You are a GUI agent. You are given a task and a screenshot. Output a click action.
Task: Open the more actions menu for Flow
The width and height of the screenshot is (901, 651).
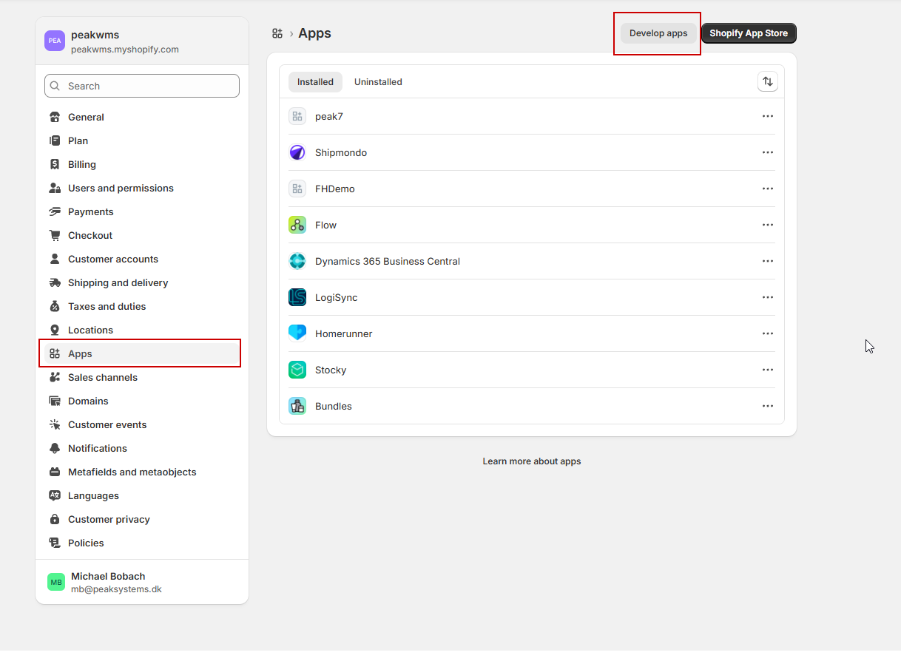click(768, 225)
